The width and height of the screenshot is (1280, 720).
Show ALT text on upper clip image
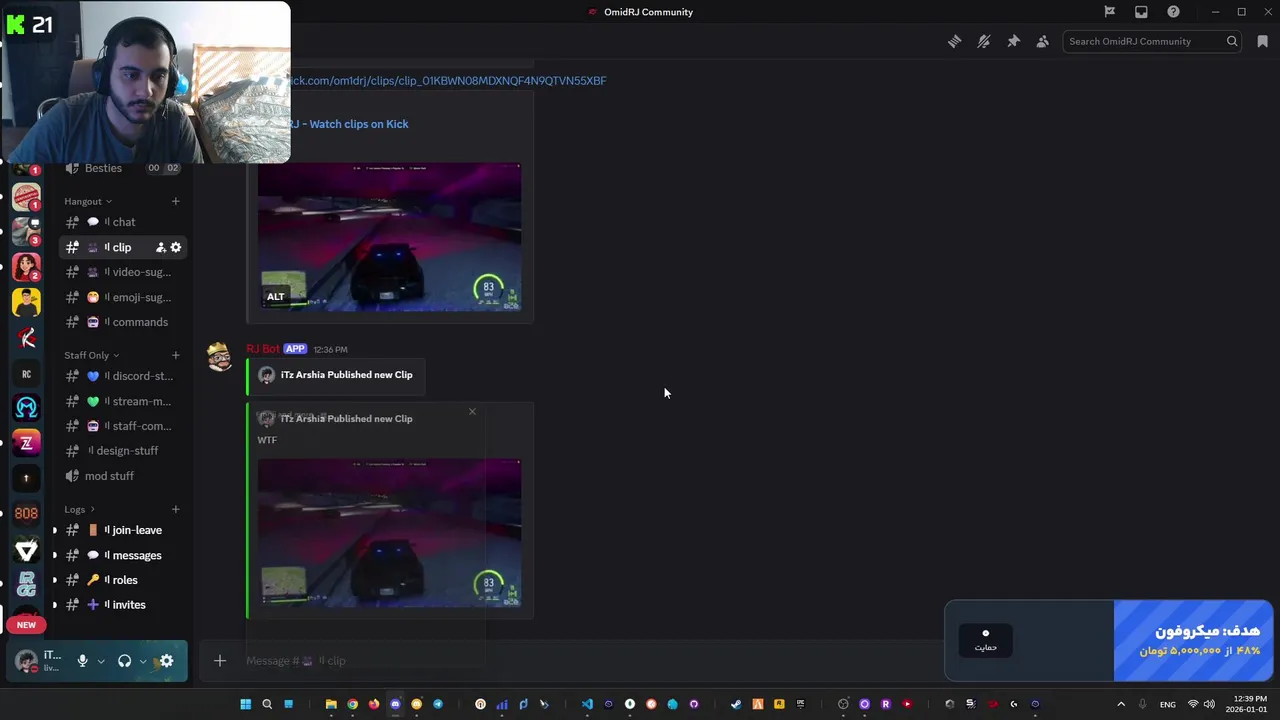(275, 297)
